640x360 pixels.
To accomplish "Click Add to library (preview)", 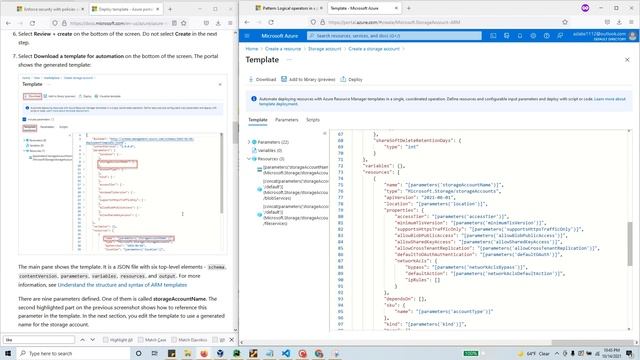I will (308, 80).
